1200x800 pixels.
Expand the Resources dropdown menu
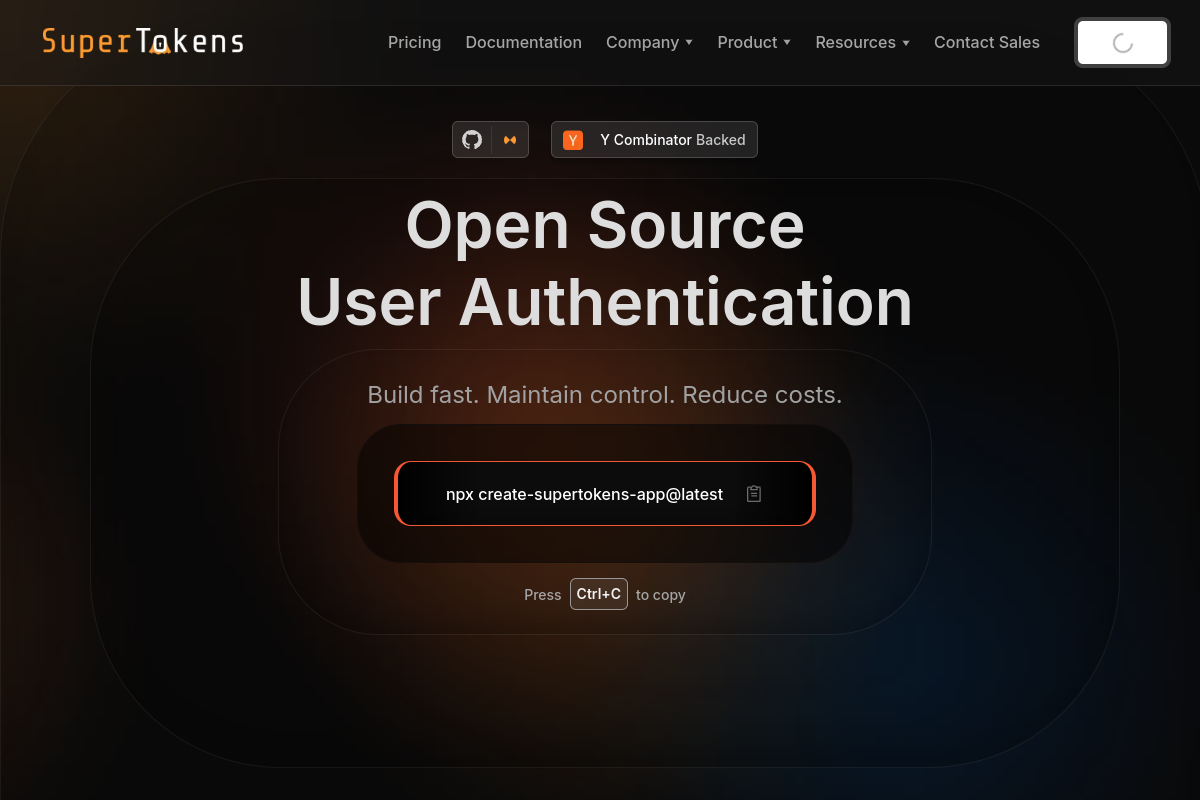(x=862, y=42)
